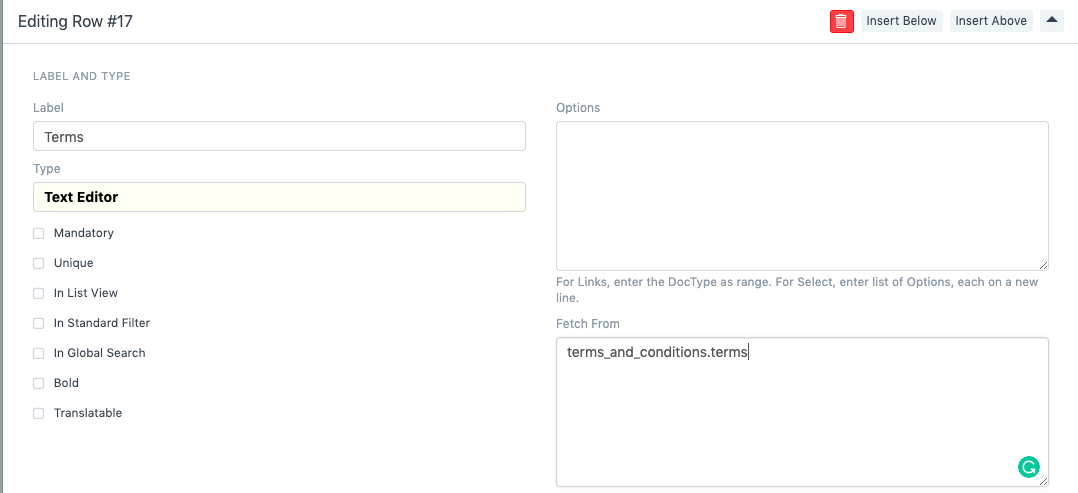Mark the field as Translatable

(x=39, y=413)
